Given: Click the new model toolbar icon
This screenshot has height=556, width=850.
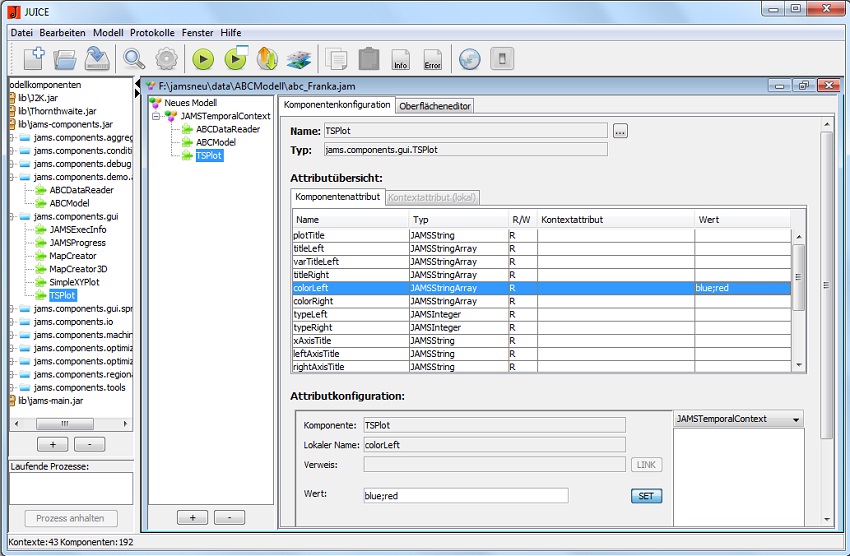Looking at the screenshot, I should 33,59.
